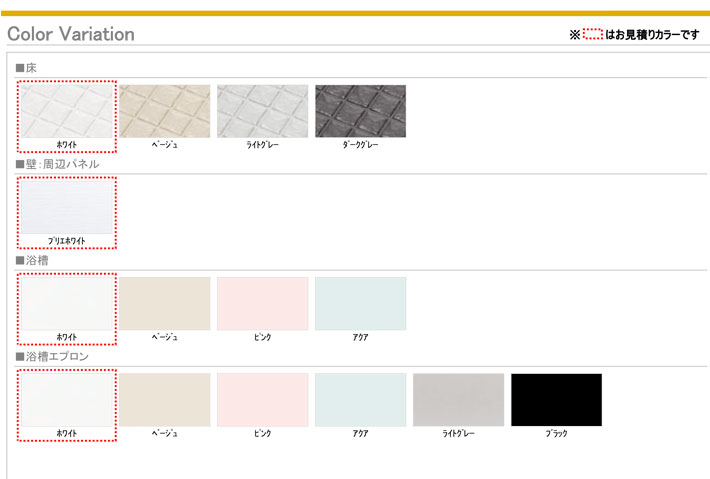Pick the Pink bathtub color swatch
The width and height of the screenshot is (710, 479).
pos(263,303)
